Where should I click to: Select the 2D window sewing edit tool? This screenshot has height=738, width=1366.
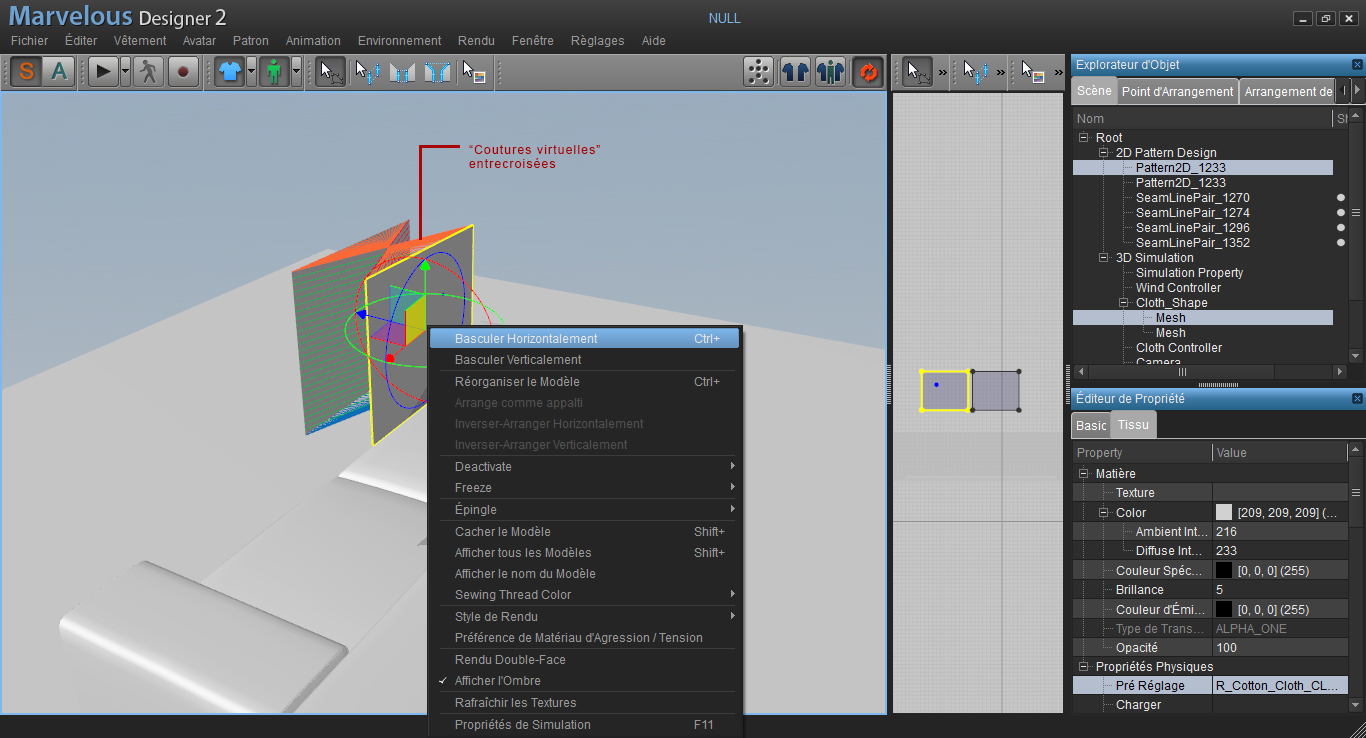(x=976, y=72)
